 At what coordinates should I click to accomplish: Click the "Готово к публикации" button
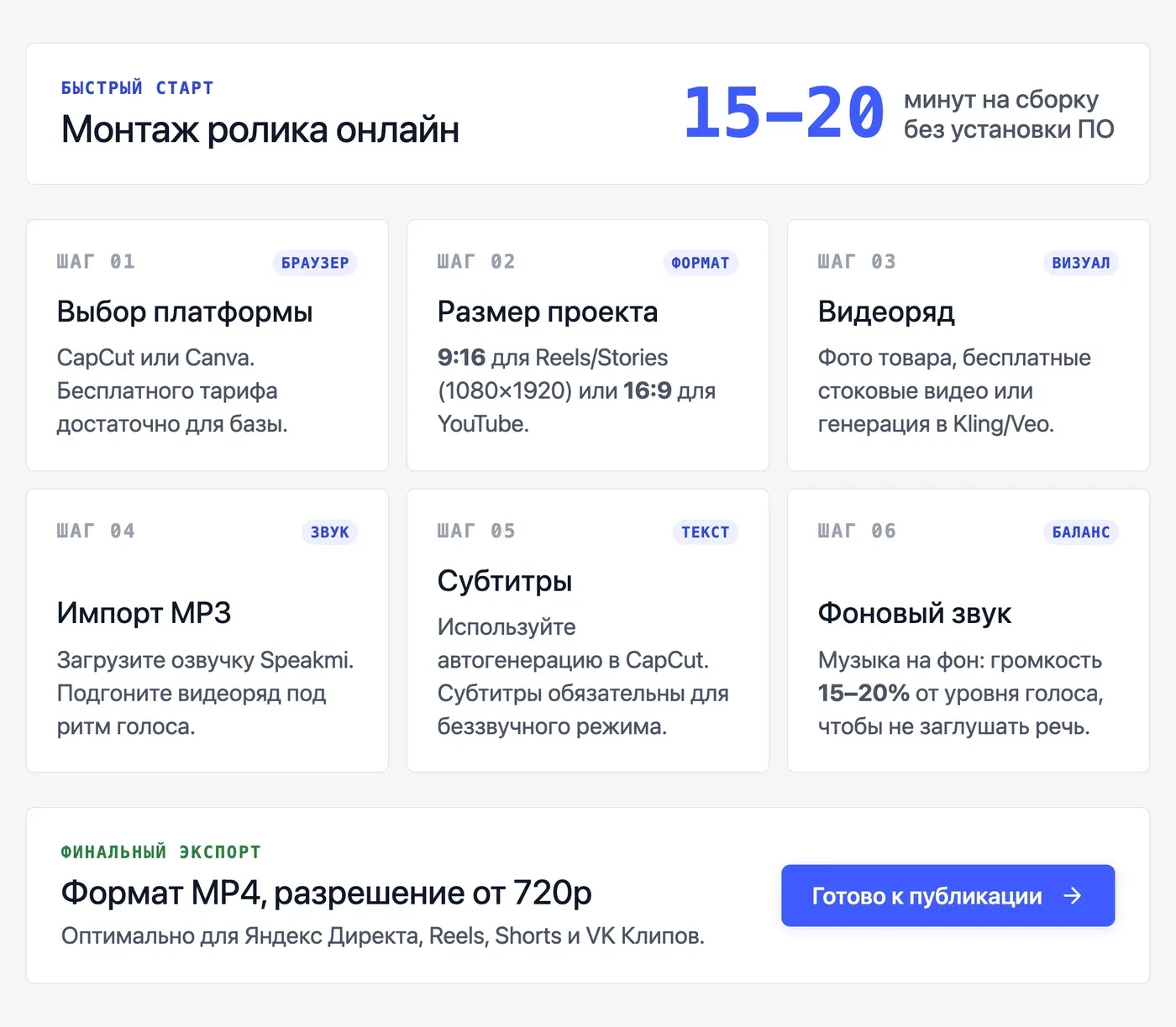point(948,896)
